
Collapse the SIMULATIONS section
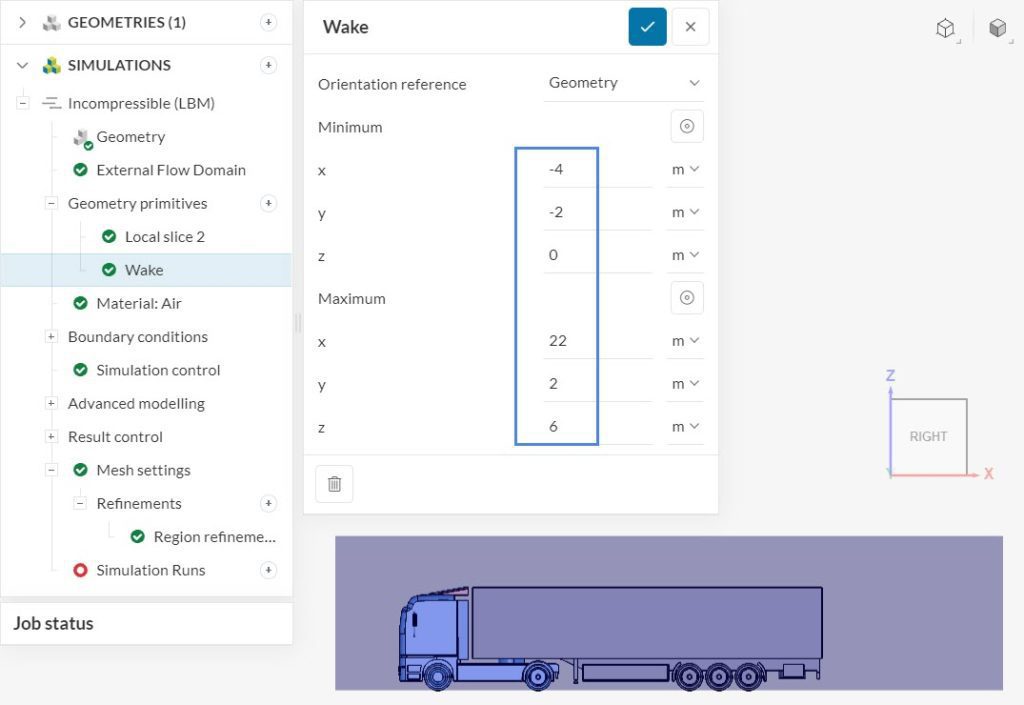22,64
